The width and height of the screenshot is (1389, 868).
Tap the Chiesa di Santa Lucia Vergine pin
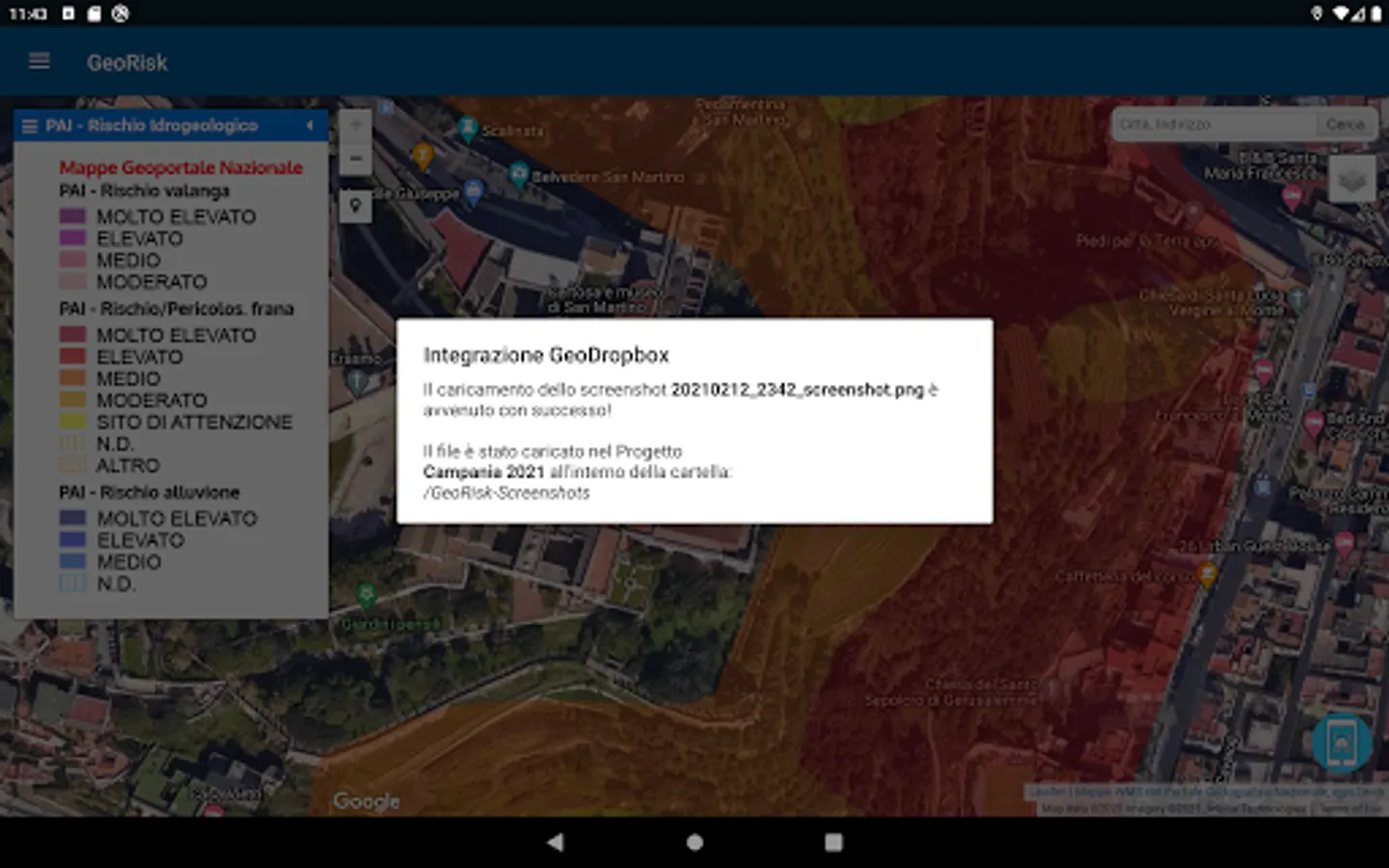[1298, 298]
